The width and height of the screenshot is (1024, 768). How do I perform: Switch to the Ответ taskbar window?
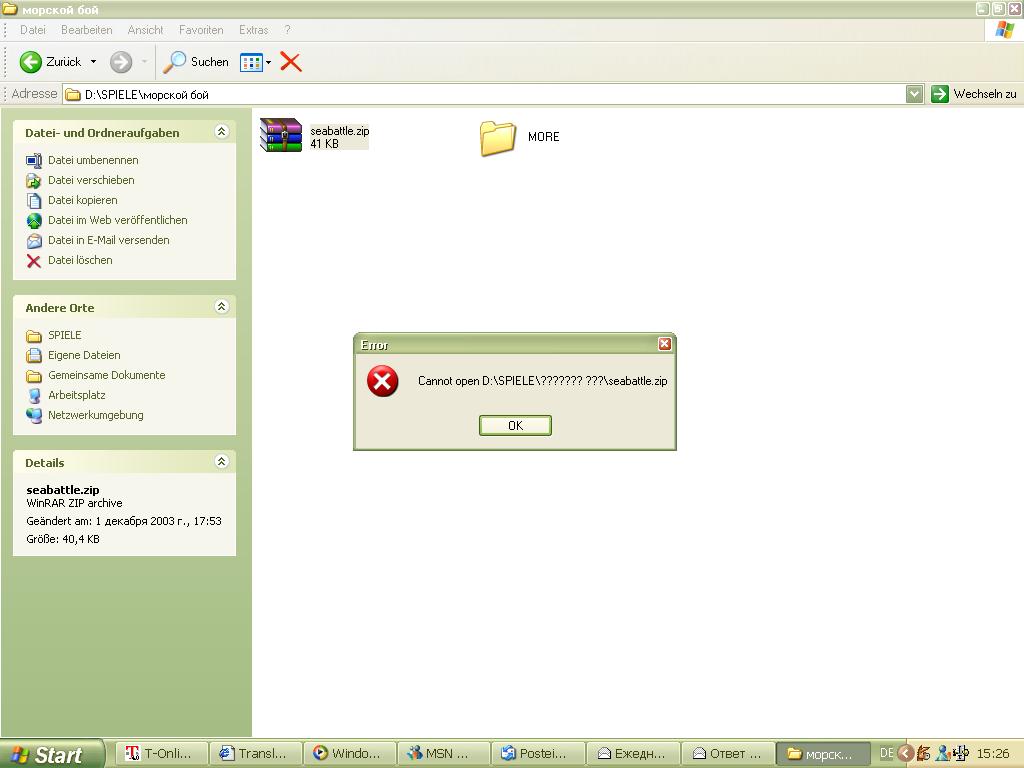pyautogui.click(x=728, y=754)
